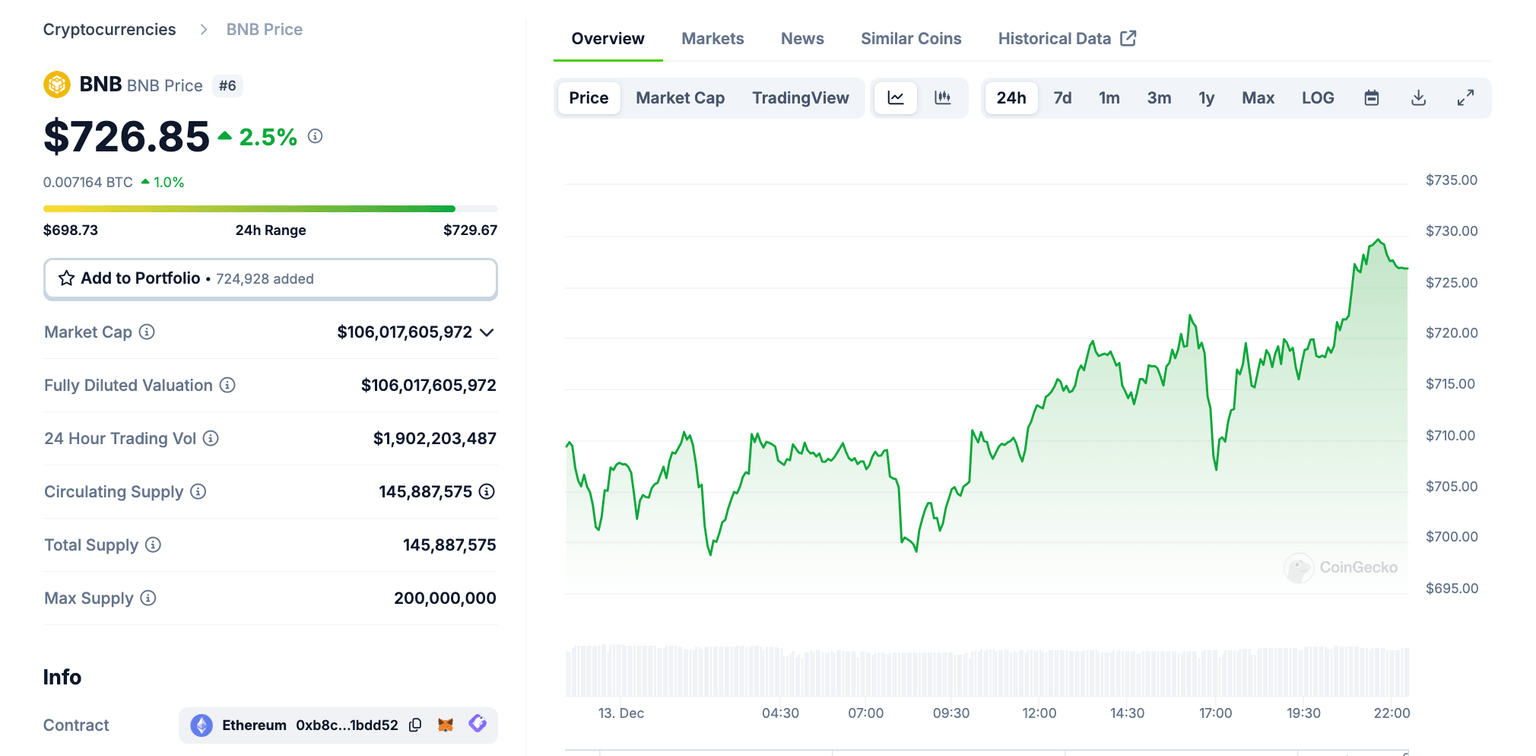Add contract to MetaMask via fox icon
The width and height of the screenshot is (1536, 756).
(446, 725)
